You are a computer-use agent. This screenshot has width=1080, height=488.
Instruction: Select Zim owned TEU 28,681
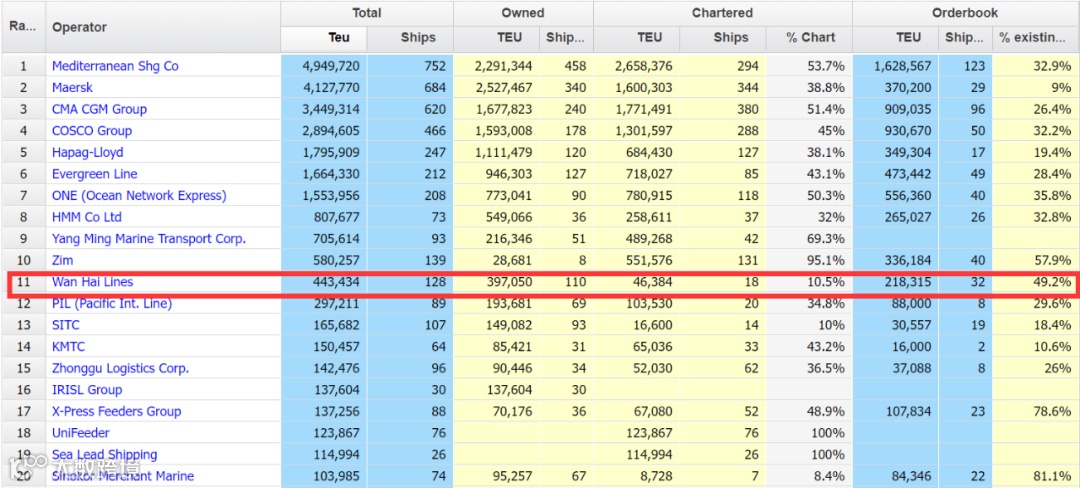(x=510, y=260)
